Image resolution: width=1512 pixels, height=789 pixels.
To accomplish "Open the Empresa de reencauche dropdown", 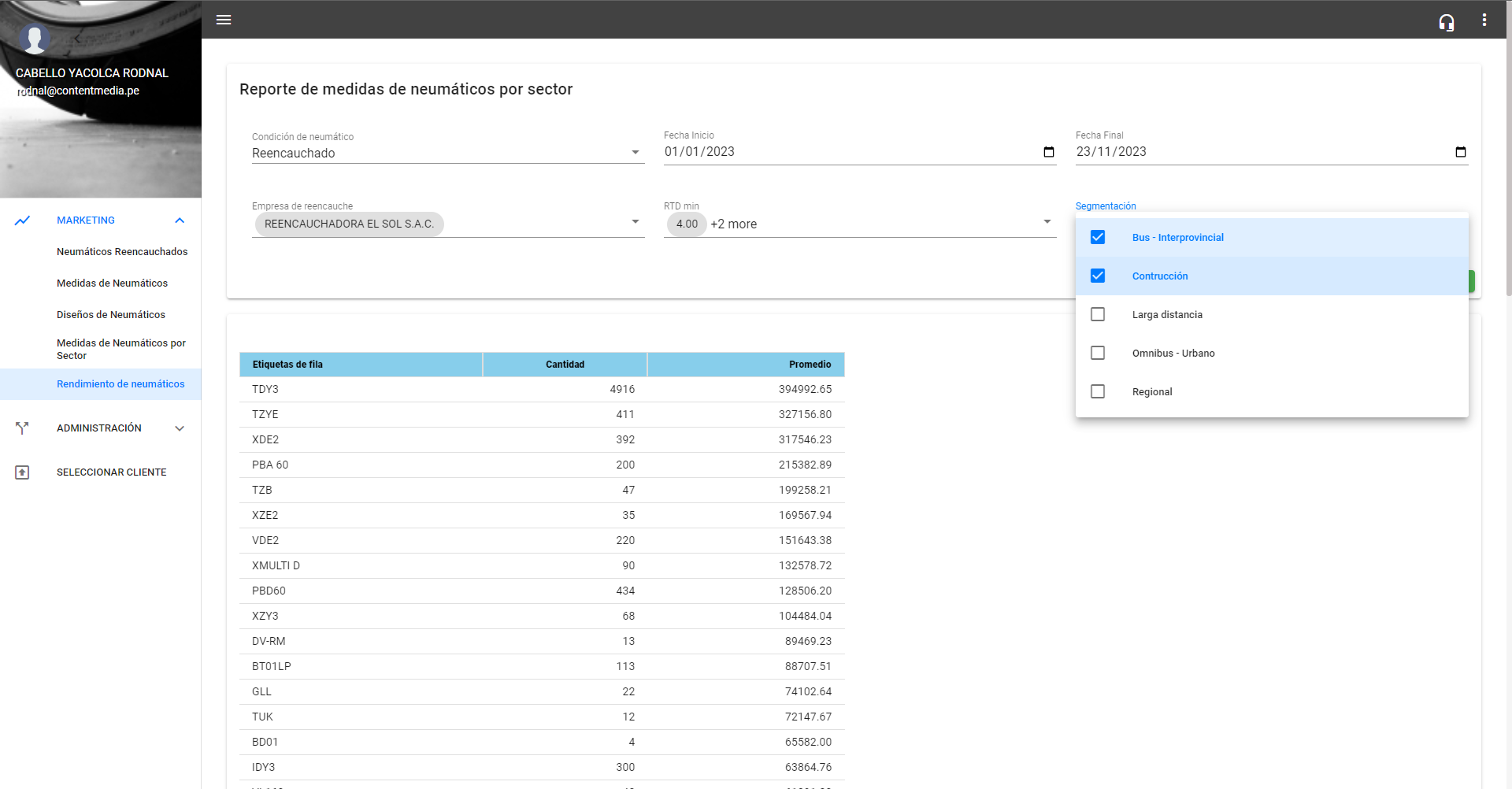I will [635, 222].
